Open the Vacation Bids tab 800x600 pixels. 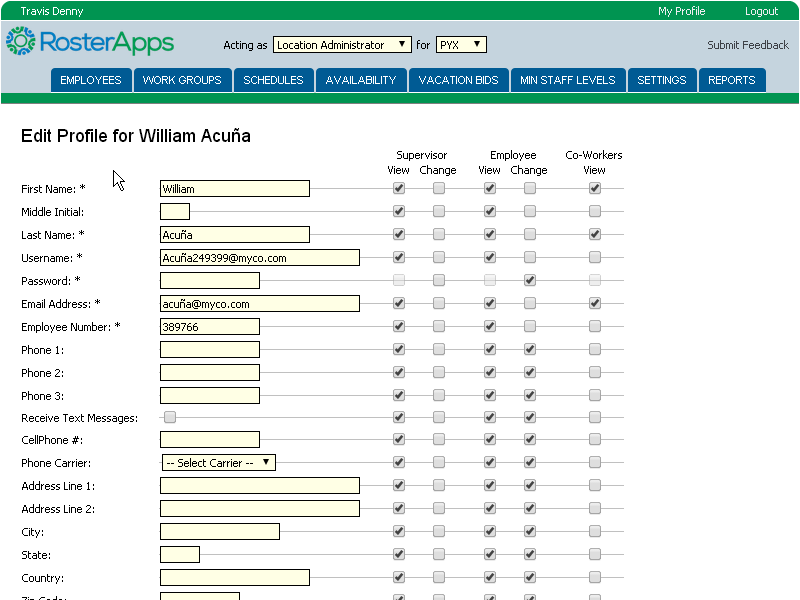(459, 80)
